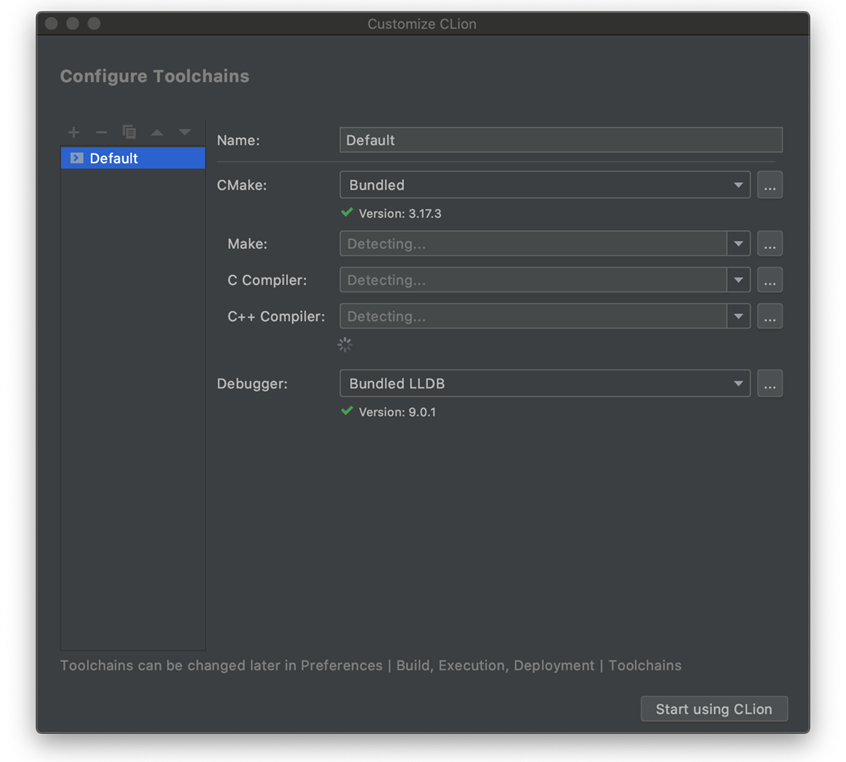Add a new toolchain with plus icon
This screenshot has width=846, height=762.
[x=74, y=132]
